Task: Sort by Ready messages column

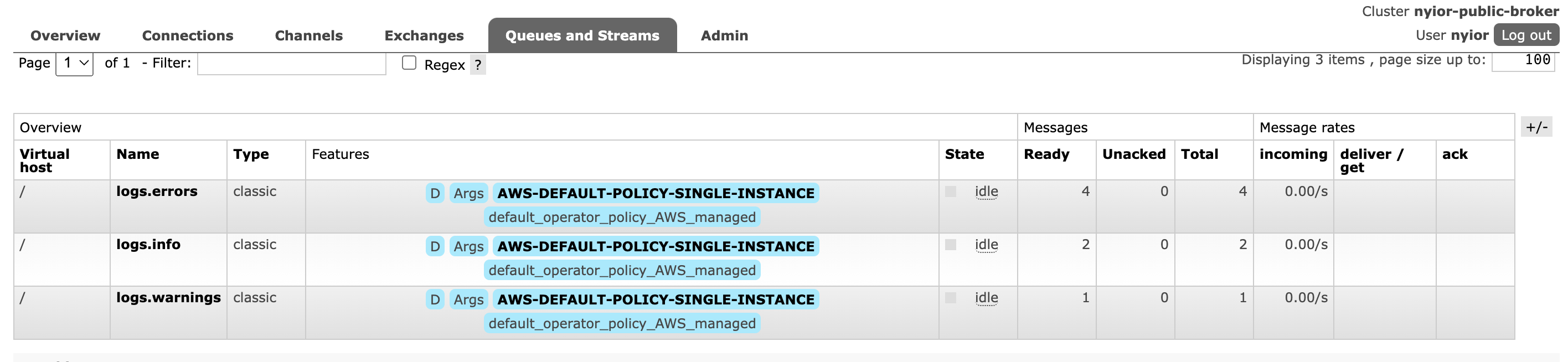Action: point(1046,154)
